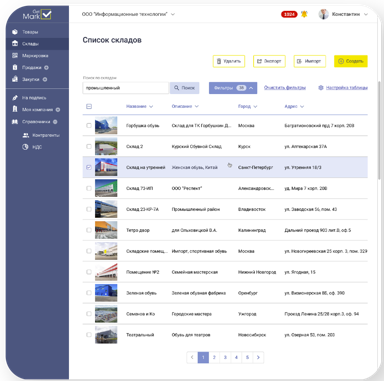Click the user avatar picture
The height and width of the screenshot is (381, 384).
click(323, 14)
